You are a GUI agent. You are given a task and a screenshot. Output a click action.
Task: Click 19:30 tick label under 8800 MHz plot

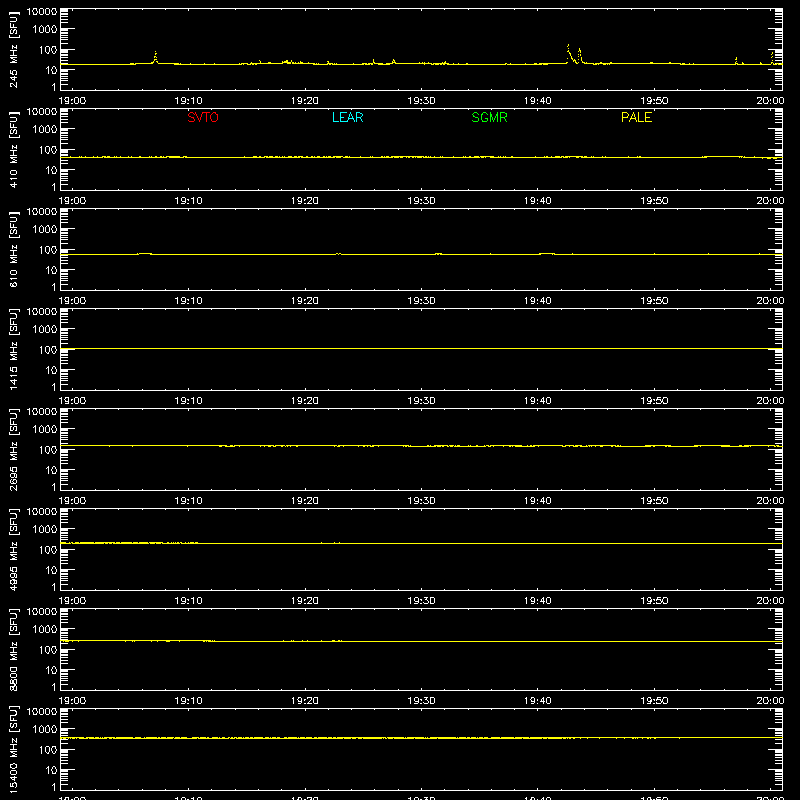pos(421,701)
